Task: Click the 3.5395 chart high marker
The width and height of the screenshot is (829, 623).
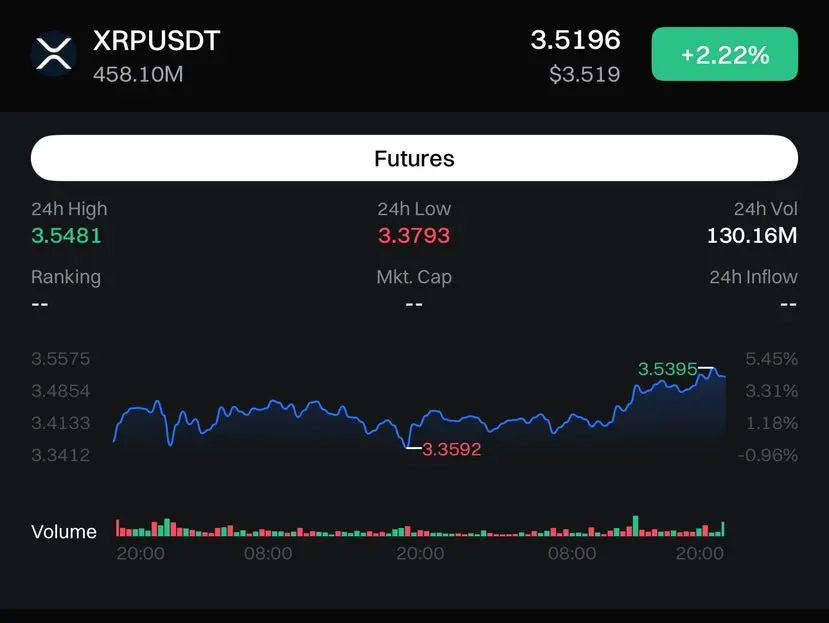Action: [667, 369]
